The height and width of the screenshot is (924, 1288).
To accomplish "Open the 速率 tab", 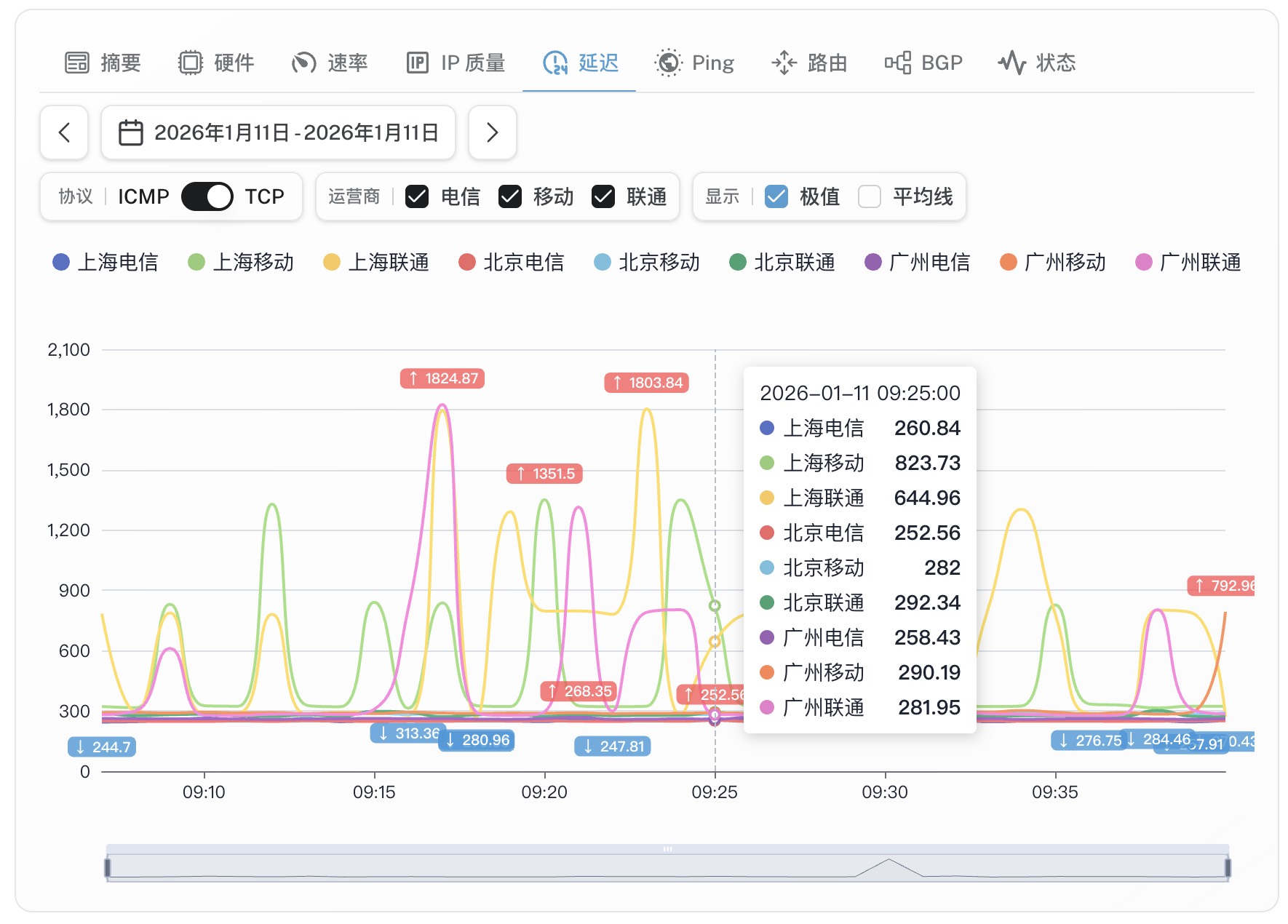I will coord(330,63).
